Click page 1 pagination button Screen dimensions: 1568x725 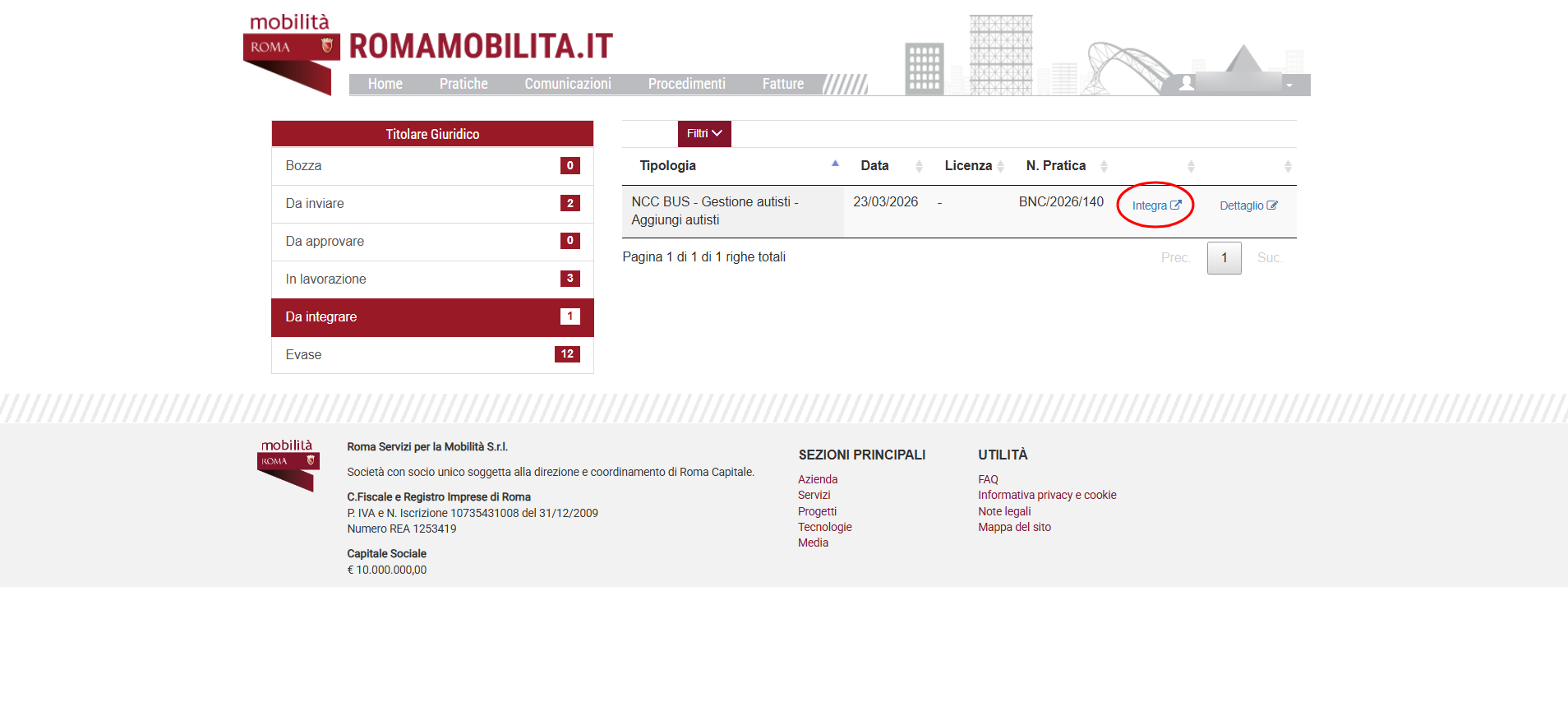[1224, 258]
